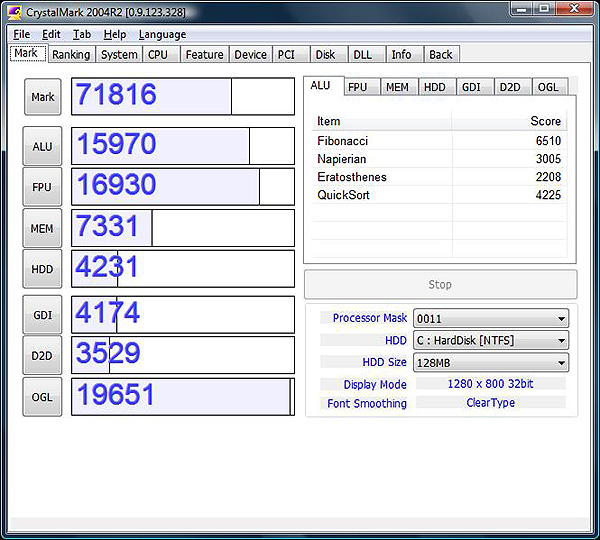Click the MEM score bar 7331

click(x=183, y=228)
